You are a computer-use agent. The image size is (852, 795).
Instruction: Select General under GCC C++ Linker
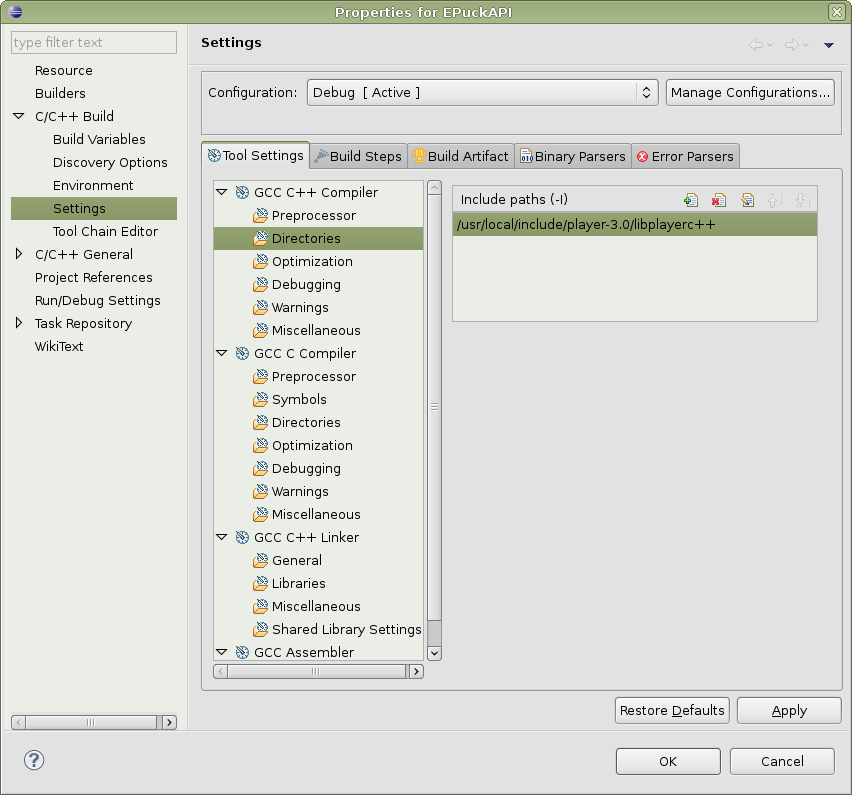tap(297, 560)
